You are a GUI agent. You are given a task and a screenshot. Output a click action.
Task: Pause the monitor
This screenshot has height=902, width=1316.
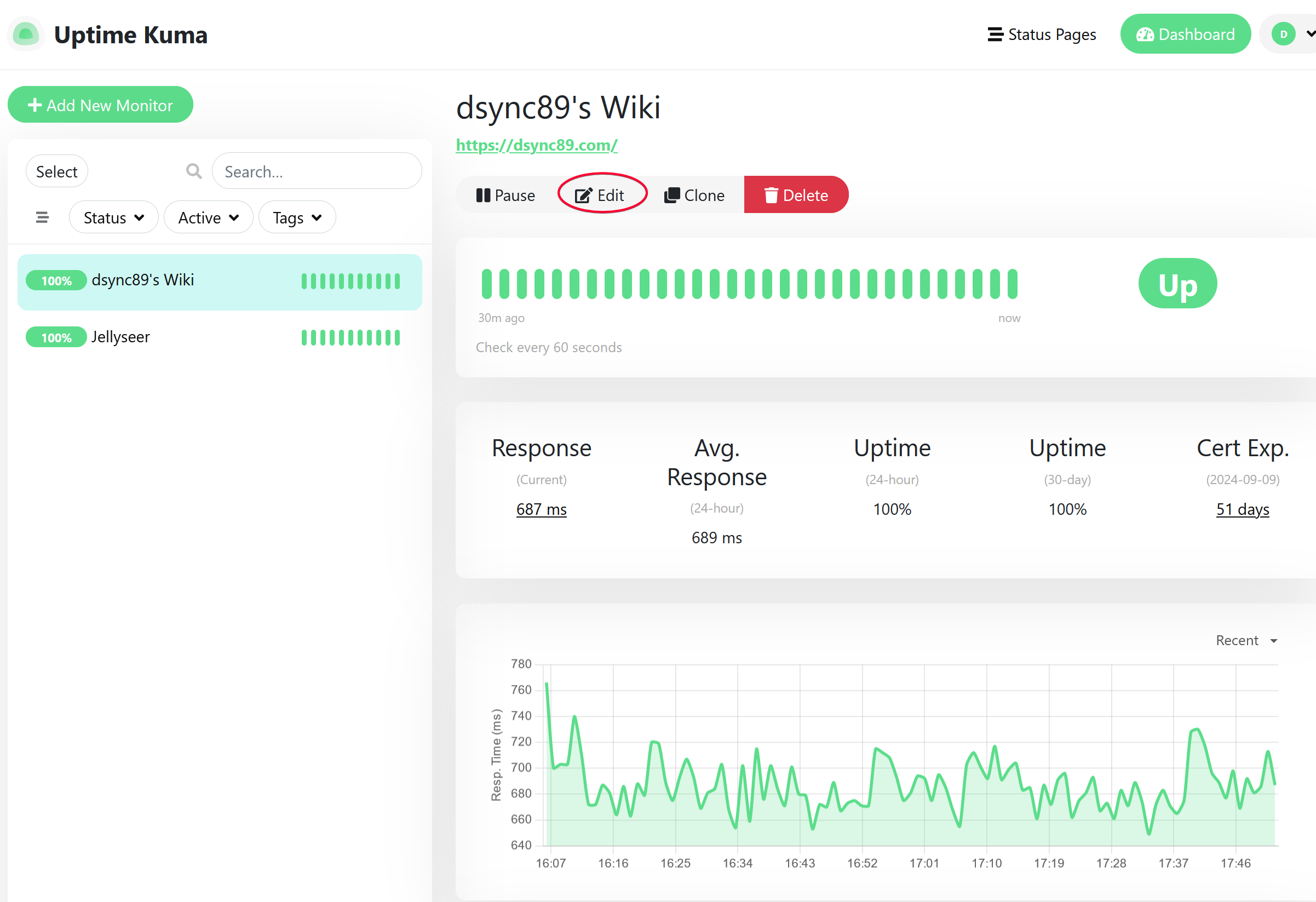[505, 196]
